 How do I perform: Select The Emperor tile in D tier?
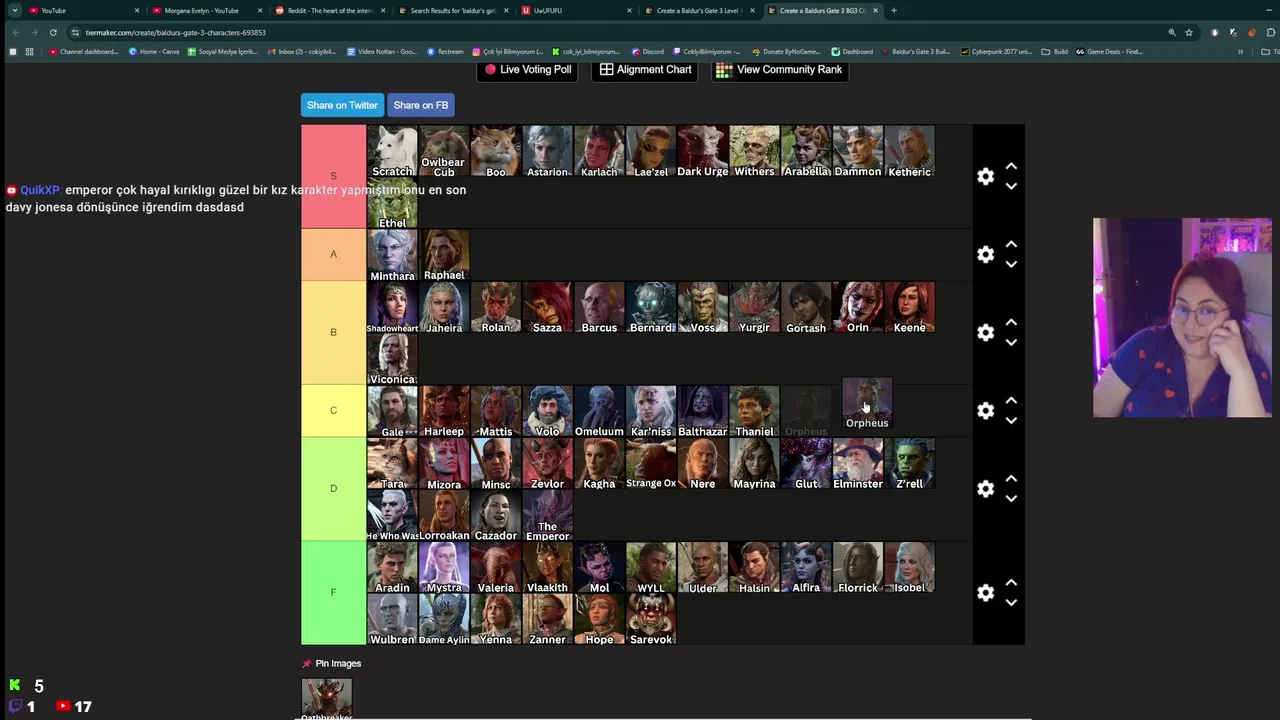point(547,515)
